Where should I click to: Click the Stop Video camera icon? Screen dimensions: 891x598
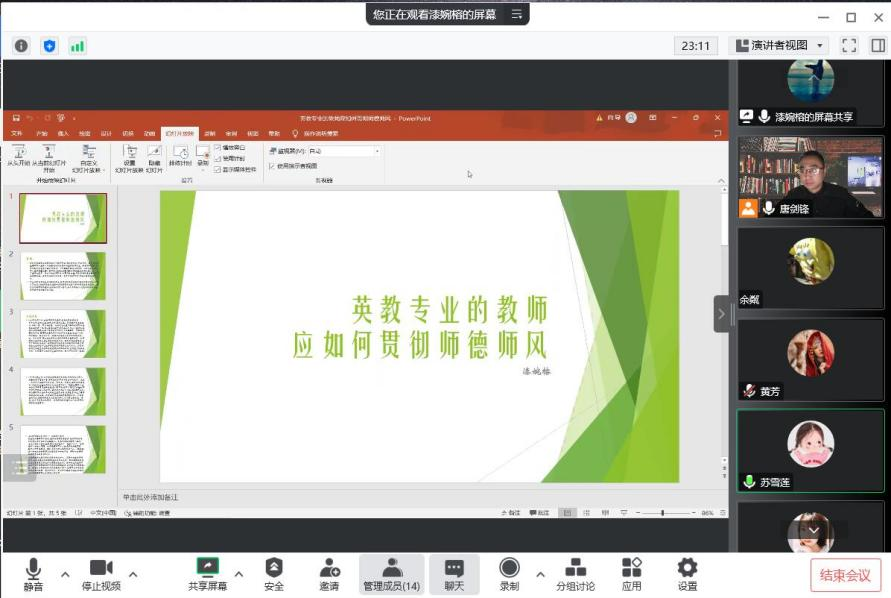point(101,568)
